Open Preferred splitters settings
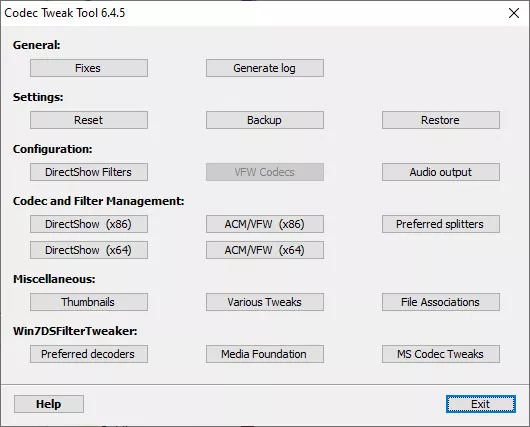Screen dimensions: 530x427 [441, 224]
